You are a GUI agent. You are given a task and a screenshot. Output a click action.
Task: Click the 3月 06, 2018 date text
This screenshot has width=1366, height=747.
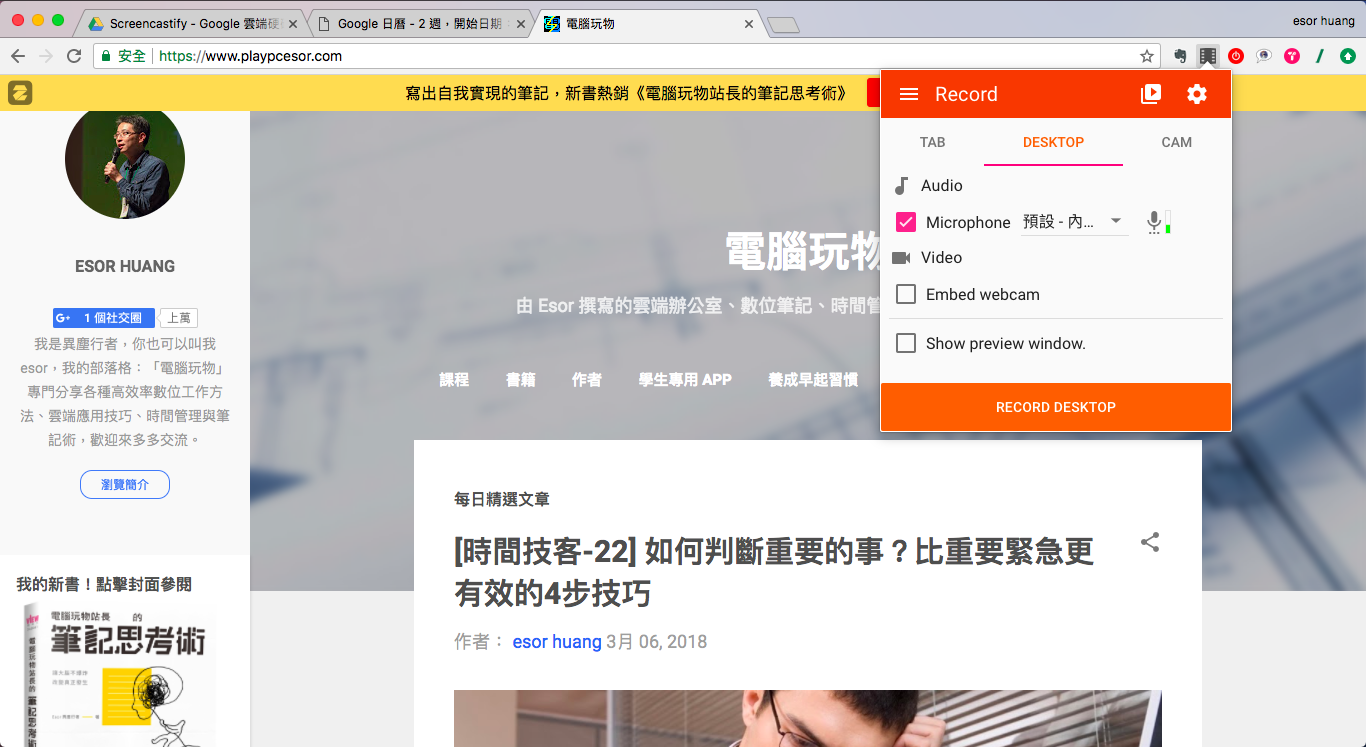tap(656, 642)
